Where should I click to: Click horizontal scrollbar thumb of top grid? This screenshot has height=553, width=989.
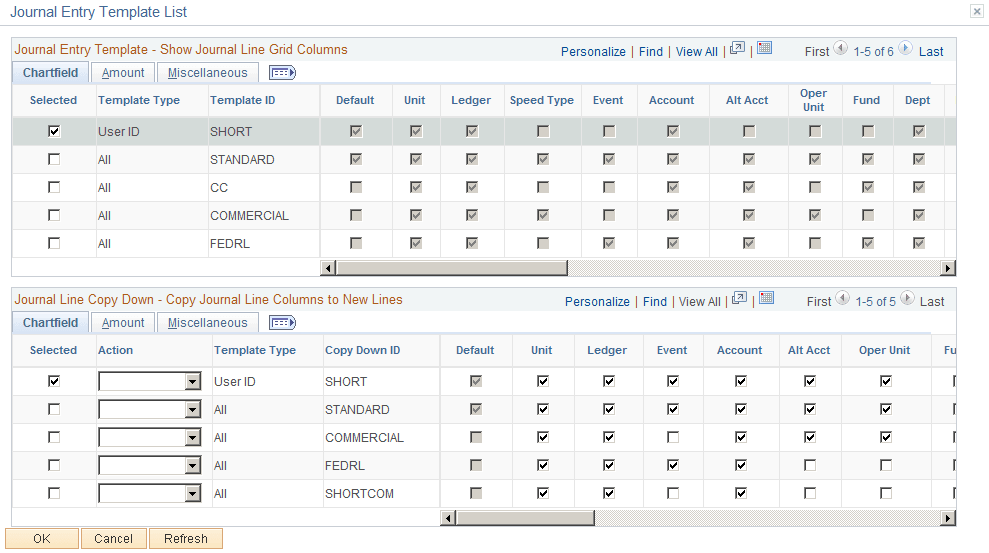pyautogui.click(x=451, y=268)
